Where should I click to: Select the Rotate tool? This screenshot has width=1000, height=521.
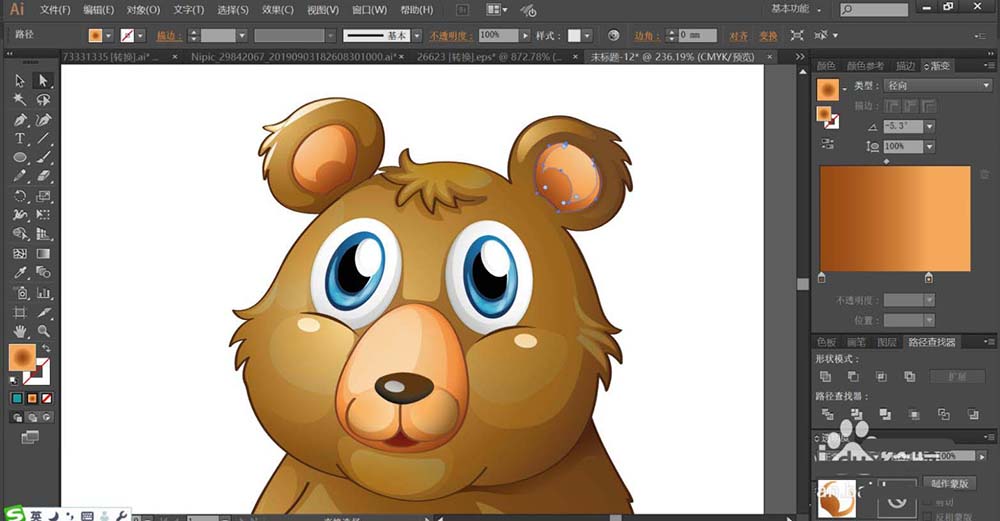click(20, 196)
